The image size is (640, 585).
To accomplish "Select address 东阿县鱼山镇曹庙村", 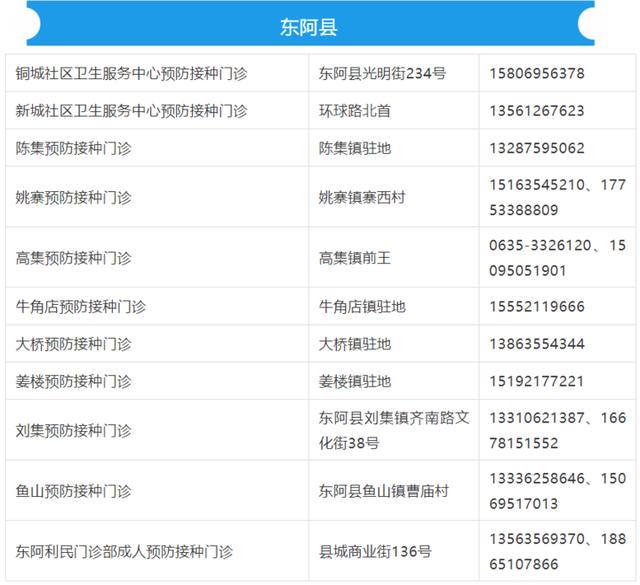I will point(383,491).
